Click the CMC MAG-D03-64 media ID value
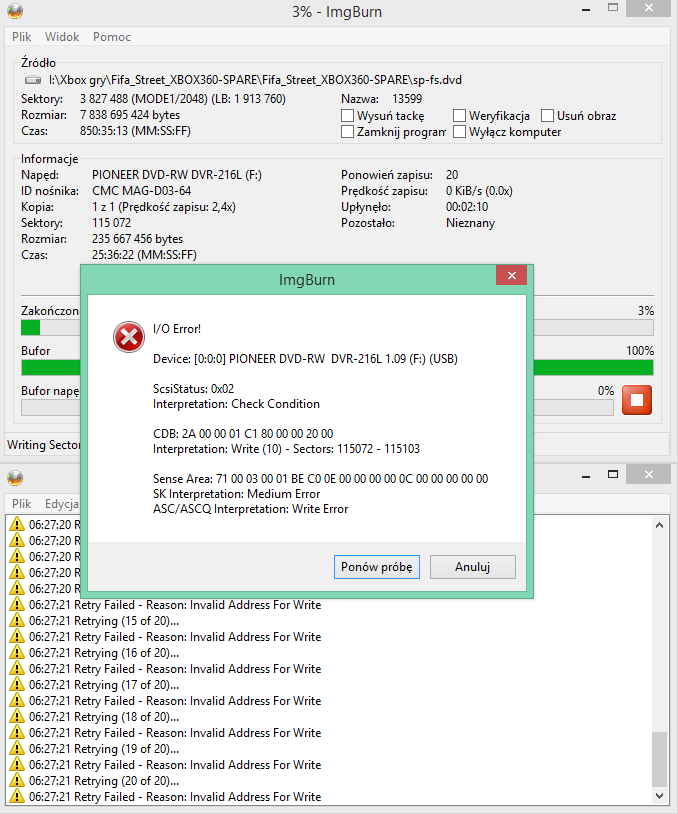Image resolution: width=678 pixels, height=814 pixels. 142,191
